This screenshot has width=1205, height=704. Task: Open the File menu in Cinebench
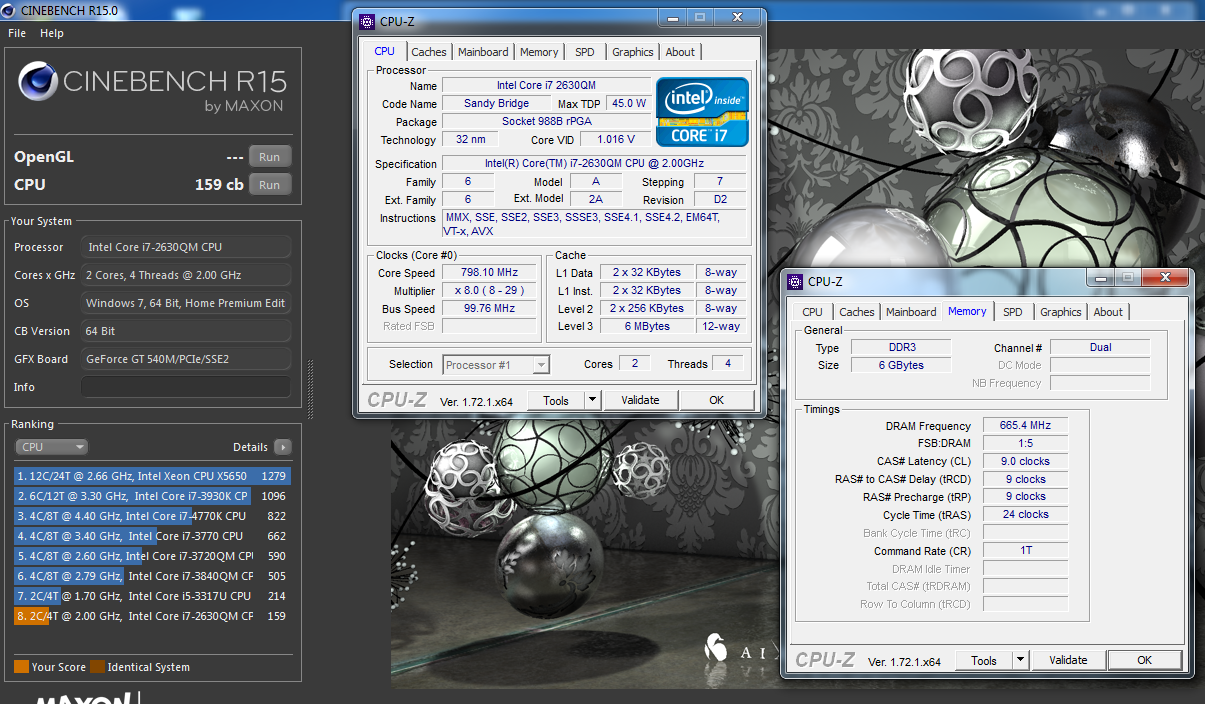point(16,33)
